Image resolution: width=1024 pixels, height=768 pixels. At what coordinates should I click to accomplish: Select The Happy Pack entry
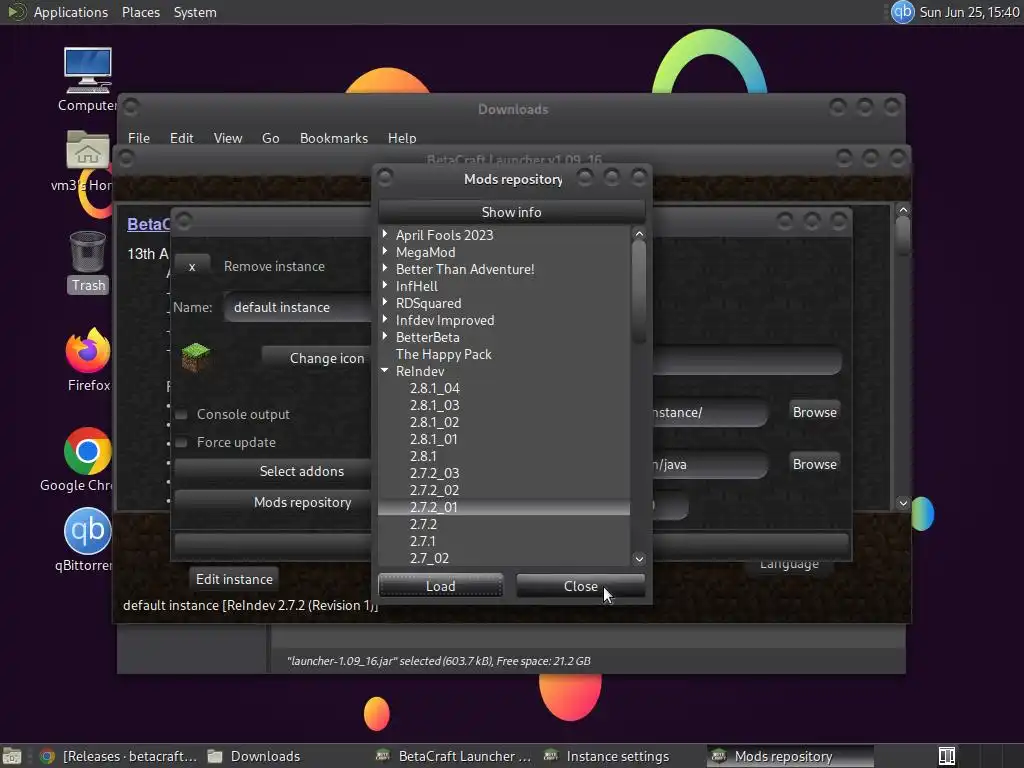[443, 354]
